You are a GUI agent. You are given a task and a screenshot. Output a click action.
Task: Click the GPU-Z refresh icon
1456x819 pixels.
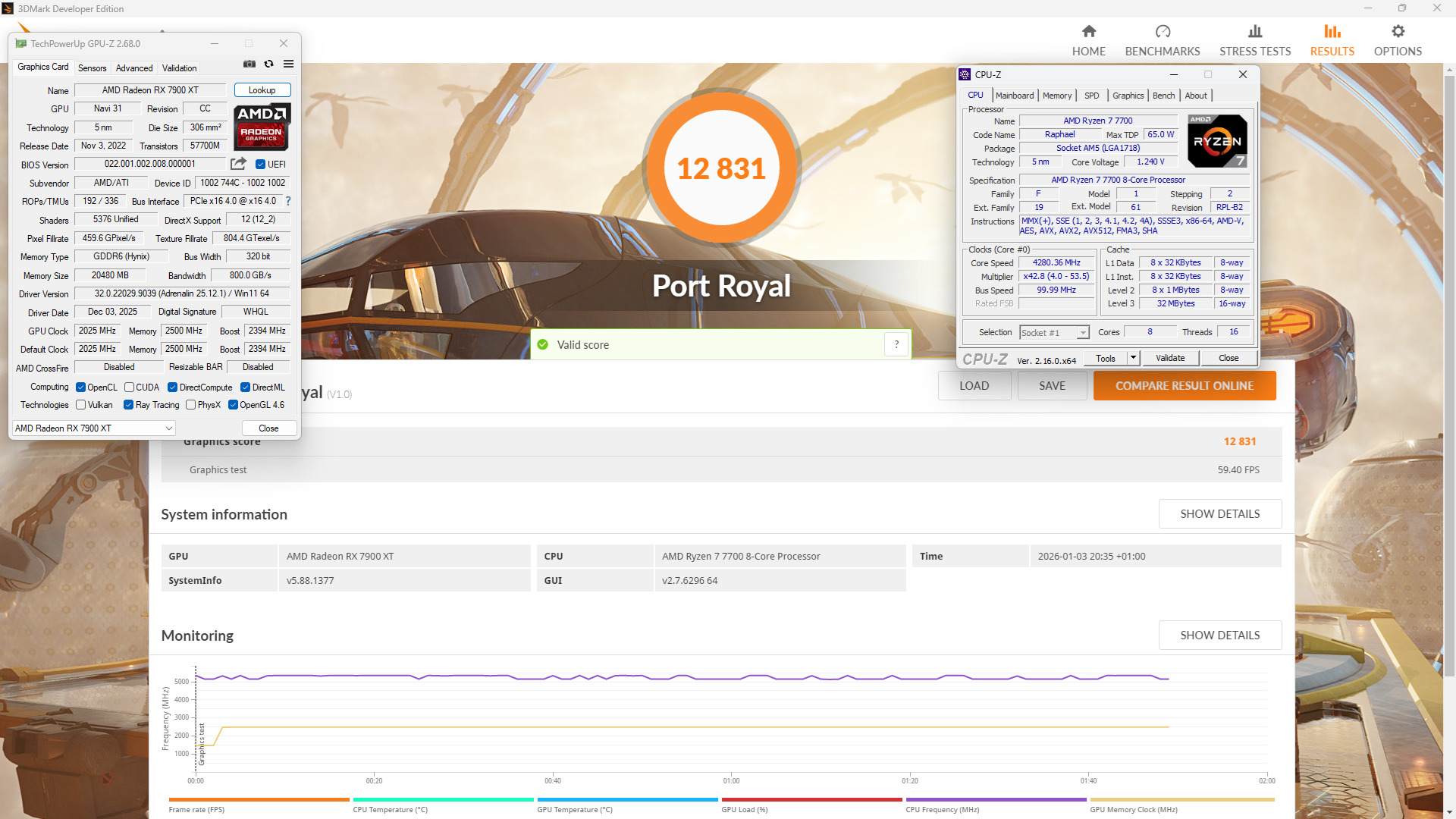click(x=268, y=64)
